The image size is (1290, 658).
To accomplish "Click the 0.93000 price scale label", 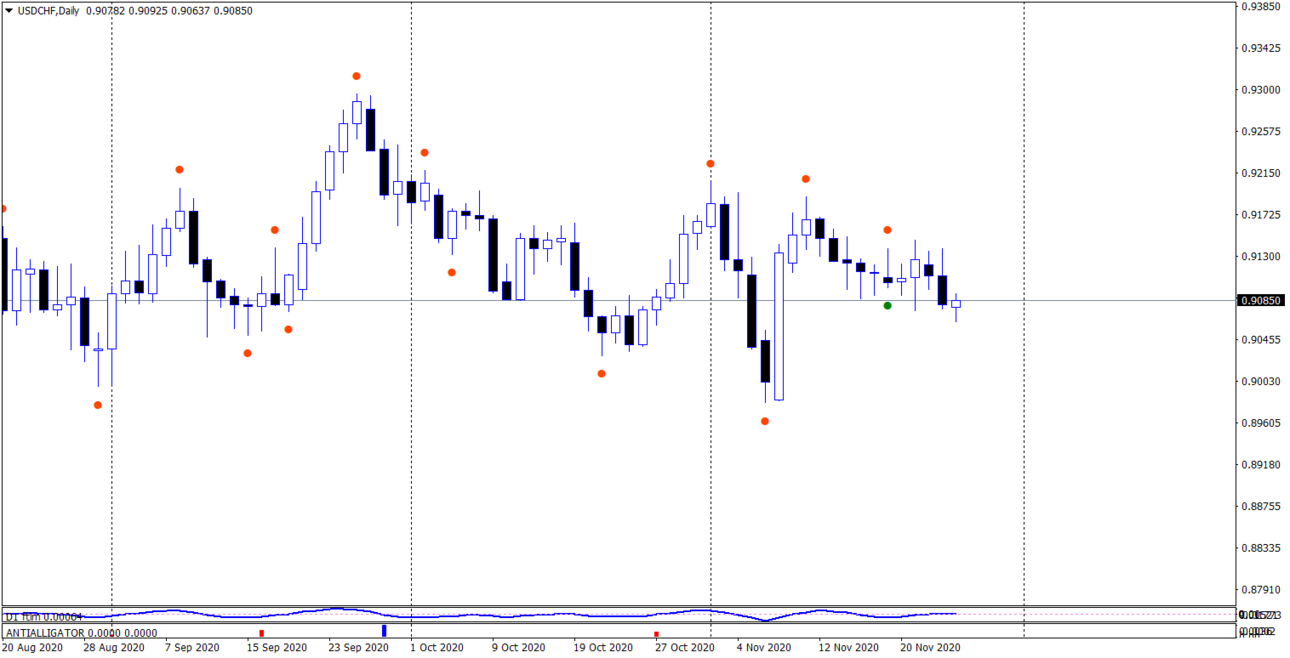I will 1261,90.
